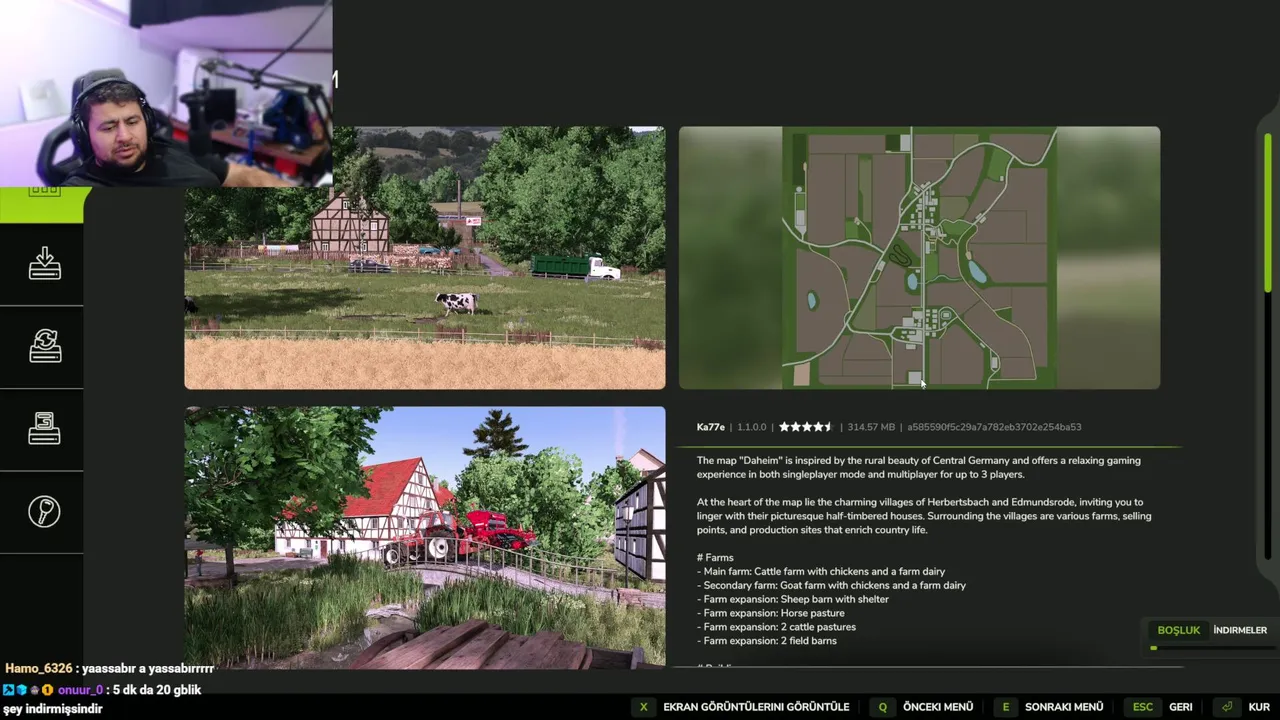Select the İNDİRMELER tab
Image resolution: width=1280 pixels, height=720 pixels.
click(1240, 630)
